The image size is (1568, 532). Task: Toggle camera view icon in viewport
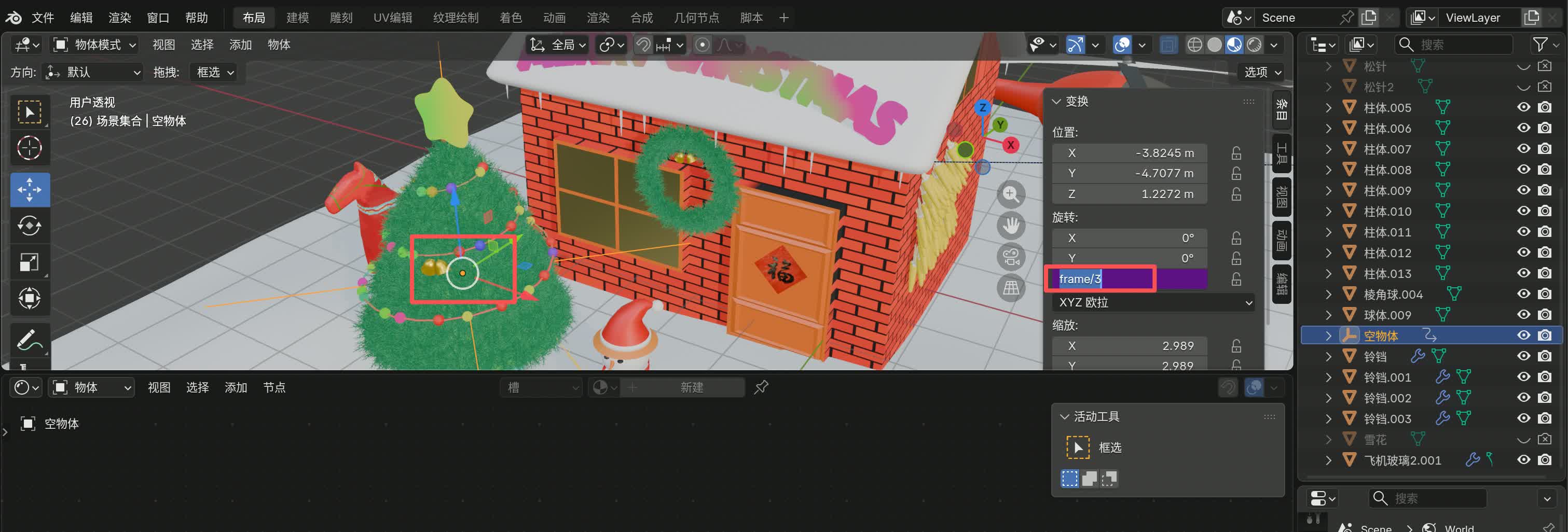1011,257
